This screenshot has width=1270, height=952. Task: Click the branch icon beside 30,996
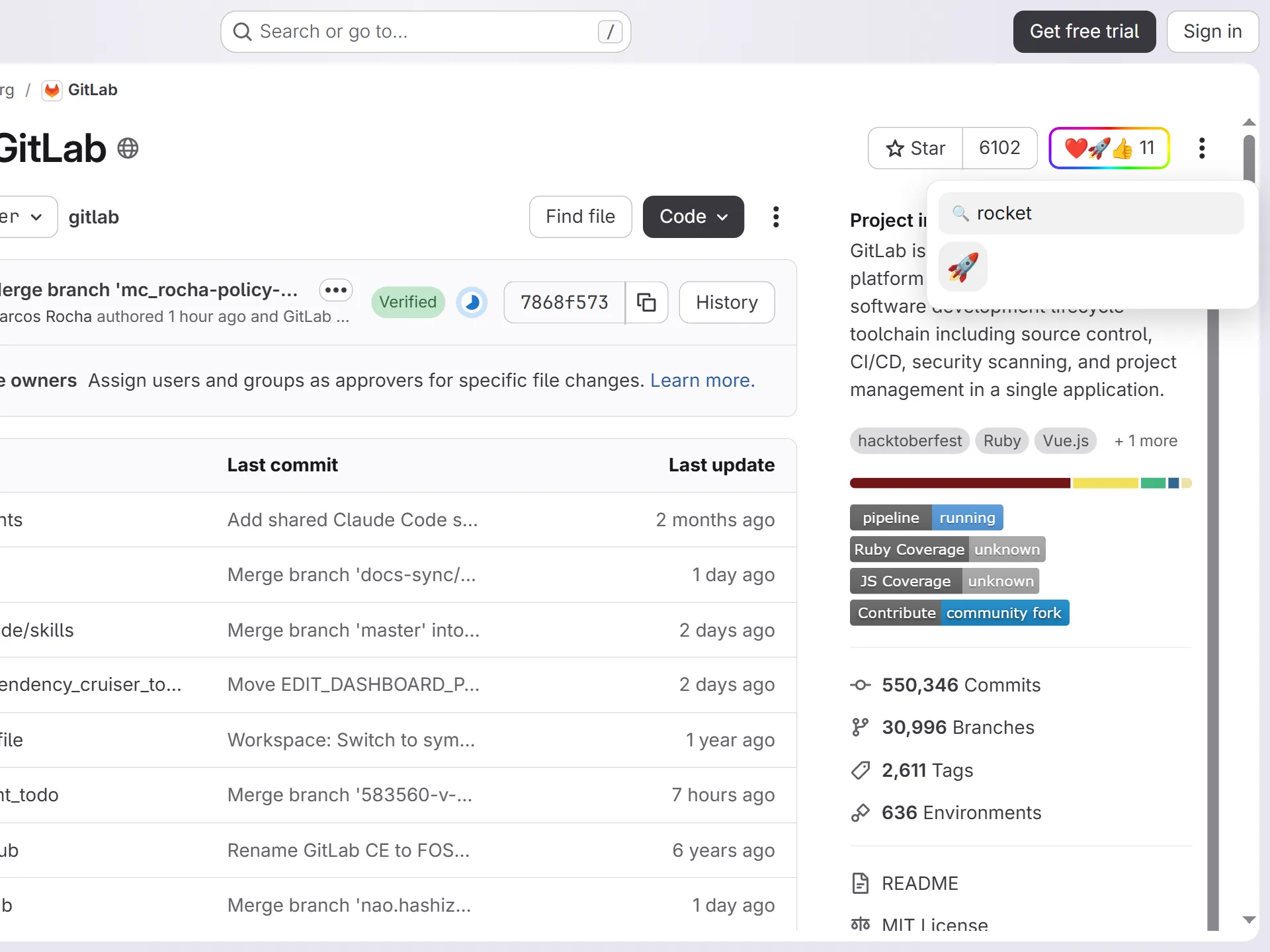tap(861, 727)
